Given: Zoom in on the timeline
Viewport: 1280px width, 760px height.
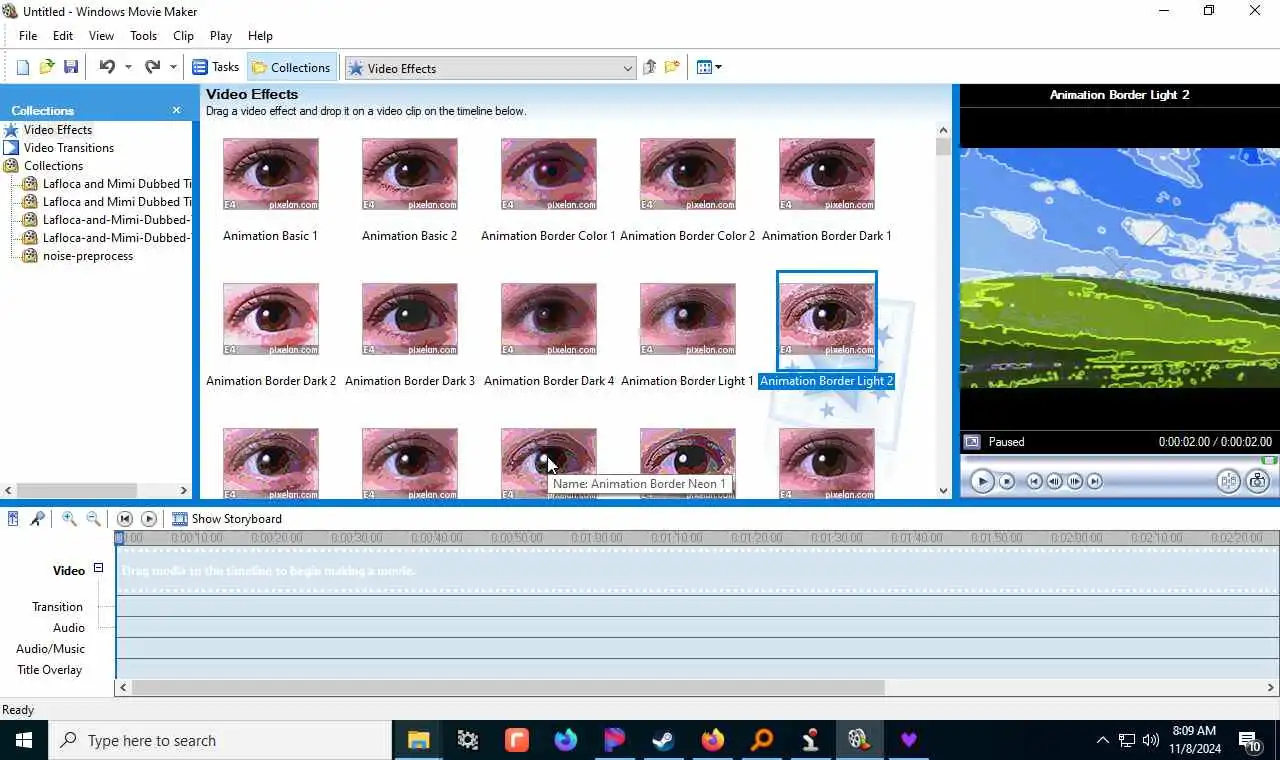Looking at the screenshot, I should point(69,518).
